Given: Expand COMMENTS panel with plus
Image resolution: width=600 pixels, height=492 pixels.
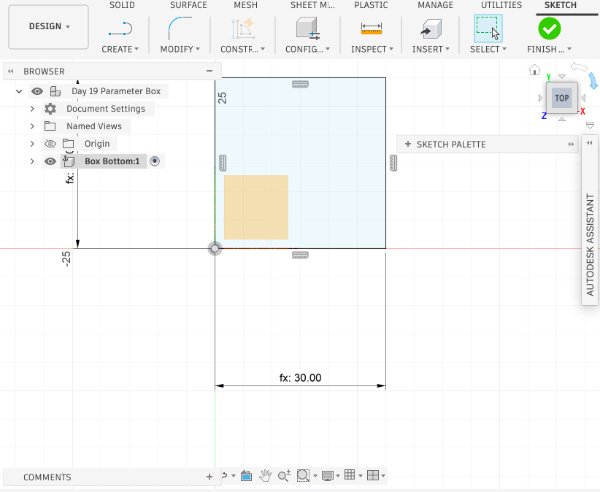Looking at the screenshot, I should [209, 477].
